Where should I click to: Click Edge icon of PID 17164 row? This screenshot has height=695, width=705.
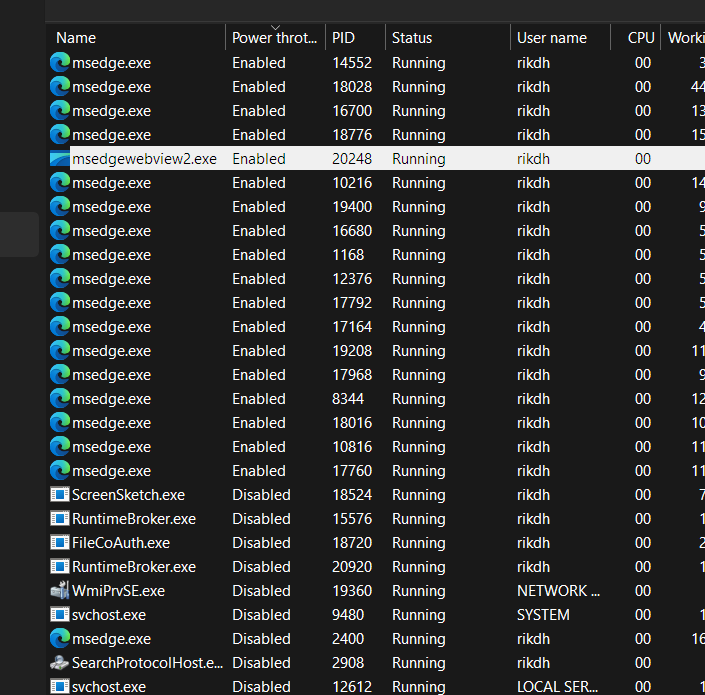coord(60,327)
